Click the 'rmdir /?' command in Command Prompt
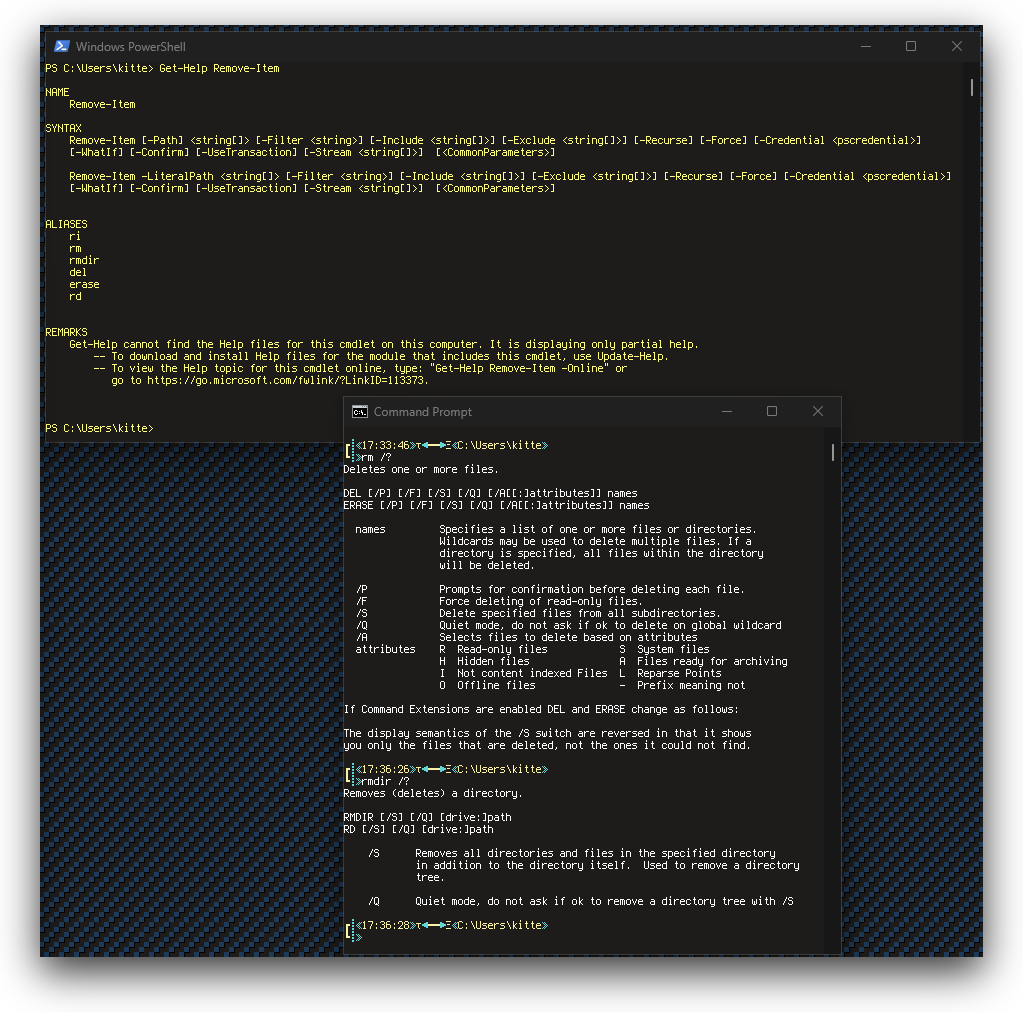The image size is (1023, 1012). click(x=386, y=781)
